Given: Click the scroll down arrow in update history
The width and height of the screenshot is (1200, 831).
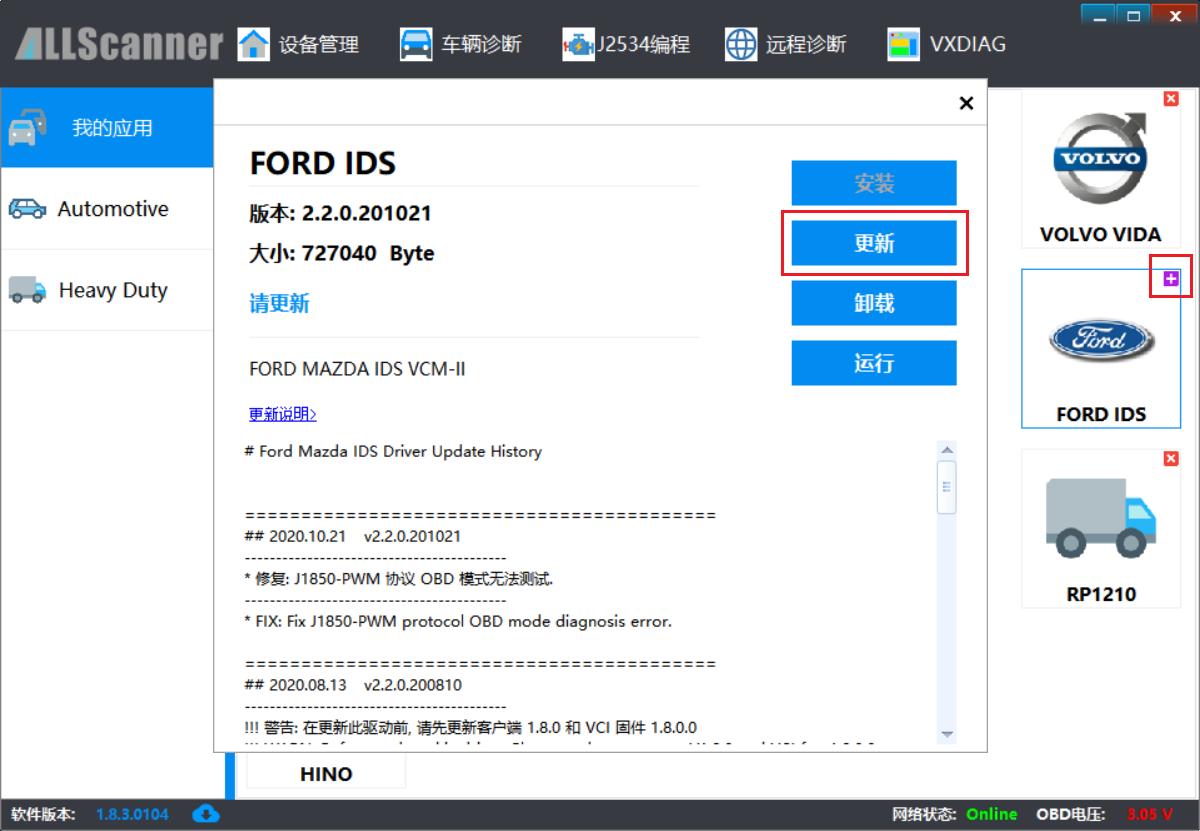Looking at the screenshot, I should pyautogui.click(x=947, y=733).
